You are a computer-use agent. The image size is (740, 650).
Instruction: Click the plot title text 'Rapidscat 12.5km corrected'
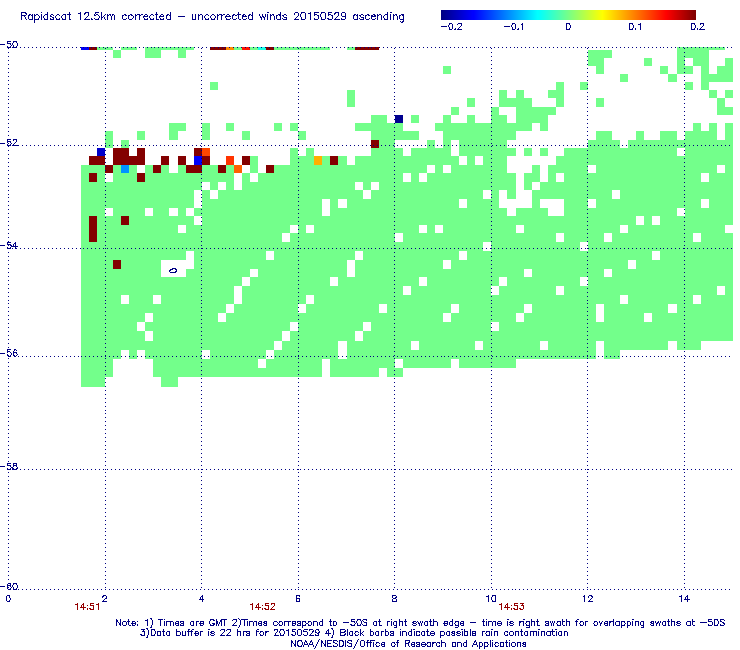96,17
